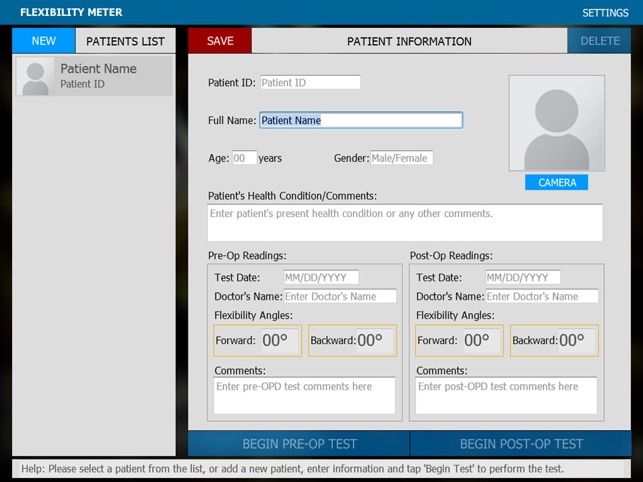
Task: Open the SETTINGS page
Action: (x=605, y=13)
